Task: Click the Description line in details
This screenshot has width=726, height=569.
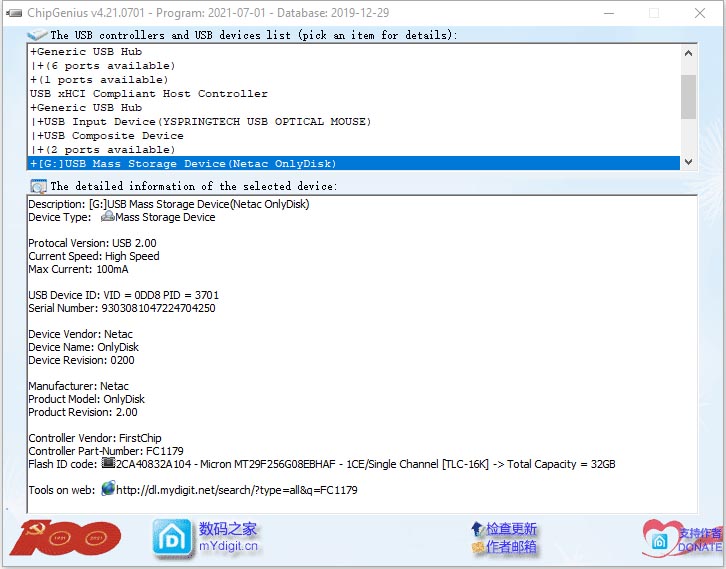Action: pos(169,204)
